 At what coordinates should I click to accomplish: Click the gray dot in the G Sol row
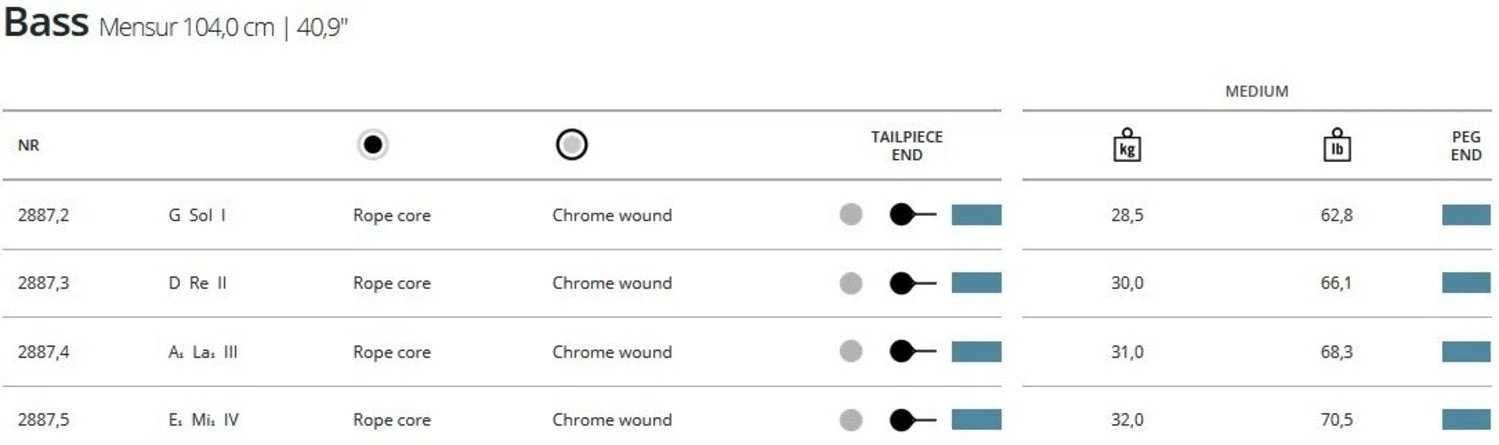pyautogui.click(x=851, y=214)
